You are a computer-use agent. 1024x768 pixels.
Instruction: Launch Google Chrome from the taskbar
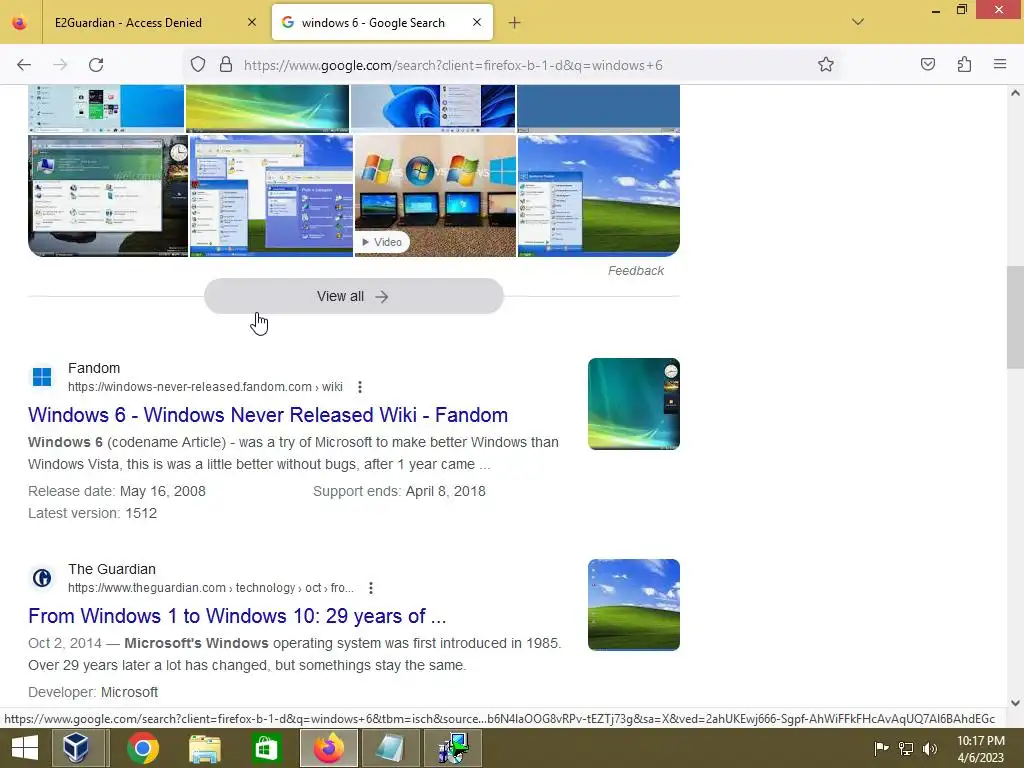point(143,748)
